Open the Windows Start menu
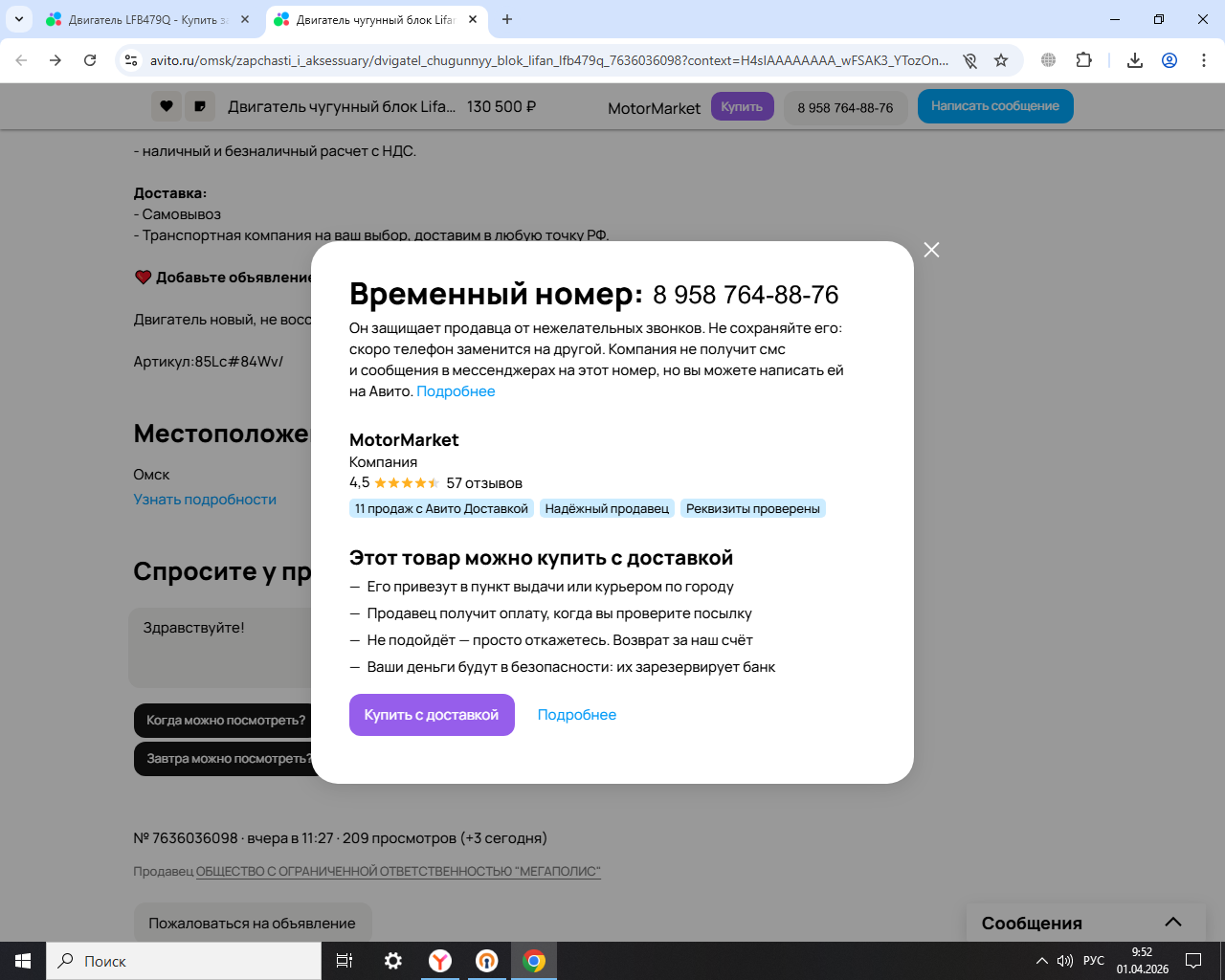This screenshot has height=980, width=1225. [x=23, y=961]
